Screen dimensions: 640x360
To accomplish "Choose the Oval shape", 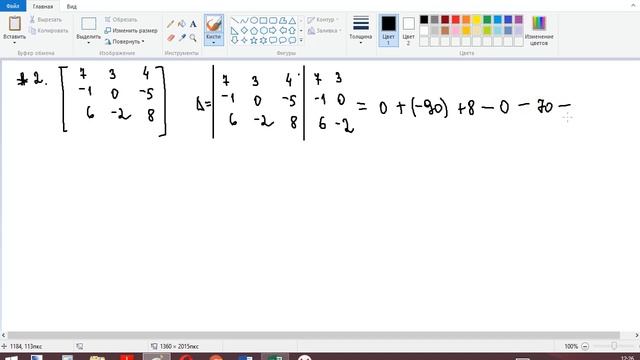I will pyautogui.click(x=254, y=20).
